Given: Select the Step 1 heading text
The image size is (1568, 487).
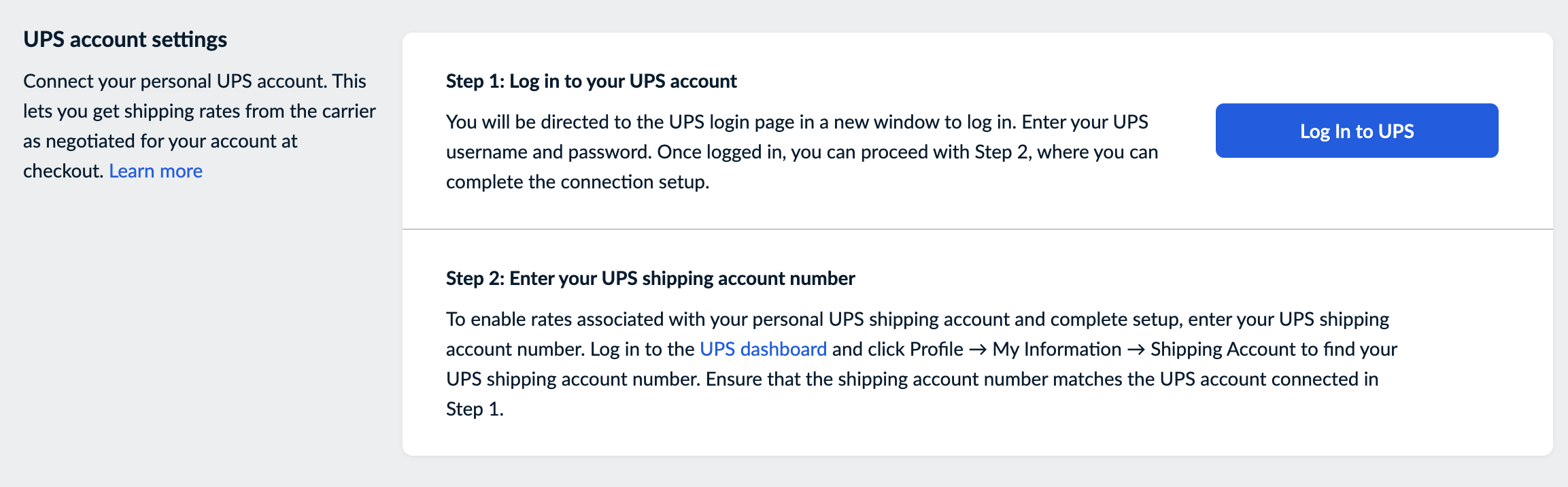Looking at the screenshot, I should tap(591, 81).
